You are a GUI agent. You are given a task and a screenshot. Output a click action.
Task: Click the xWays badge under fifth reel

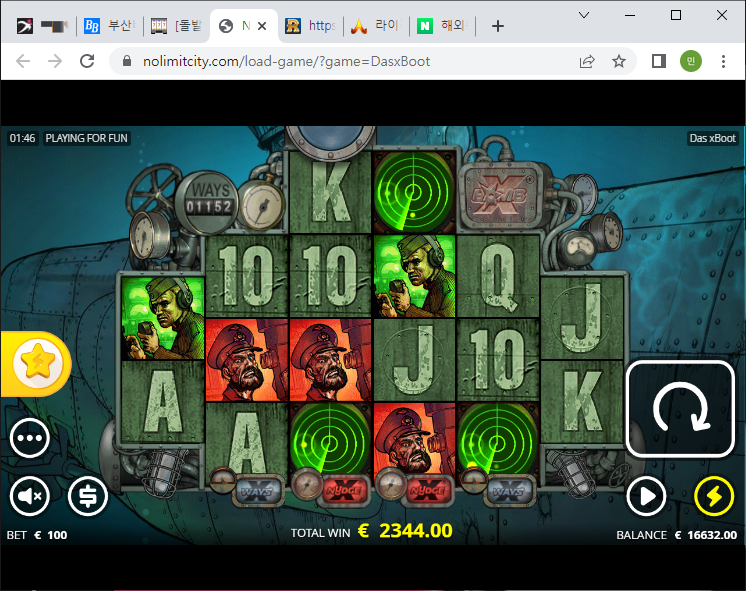point(510,491)
